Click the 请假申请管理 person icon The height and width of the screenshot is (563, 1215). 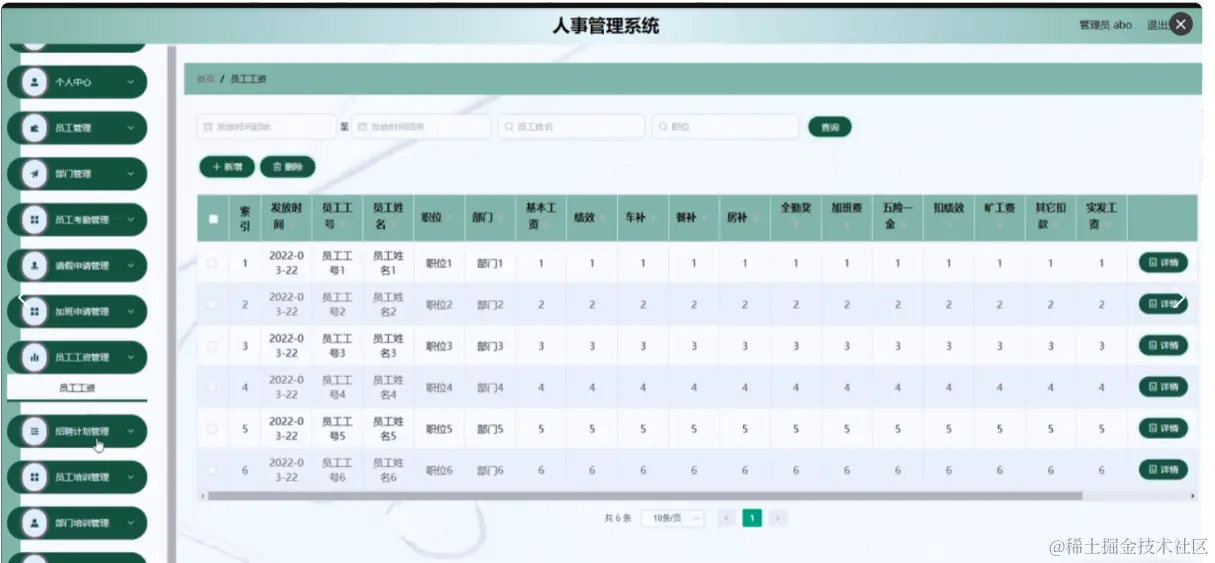[x=35, y=266]
